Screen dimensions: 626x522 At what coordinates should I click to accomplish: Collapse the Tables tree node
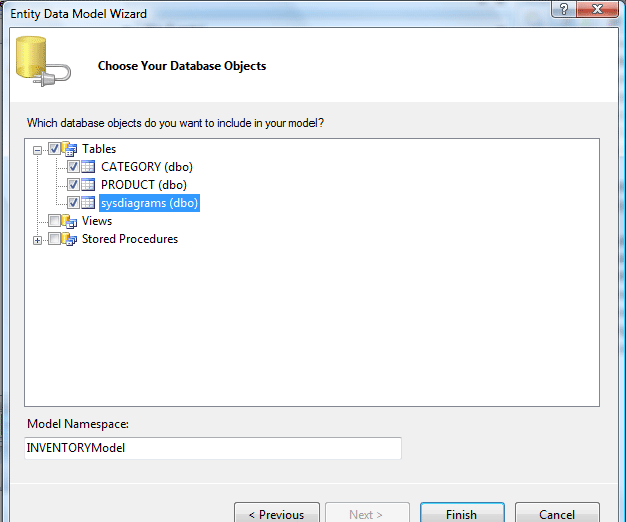38,150
